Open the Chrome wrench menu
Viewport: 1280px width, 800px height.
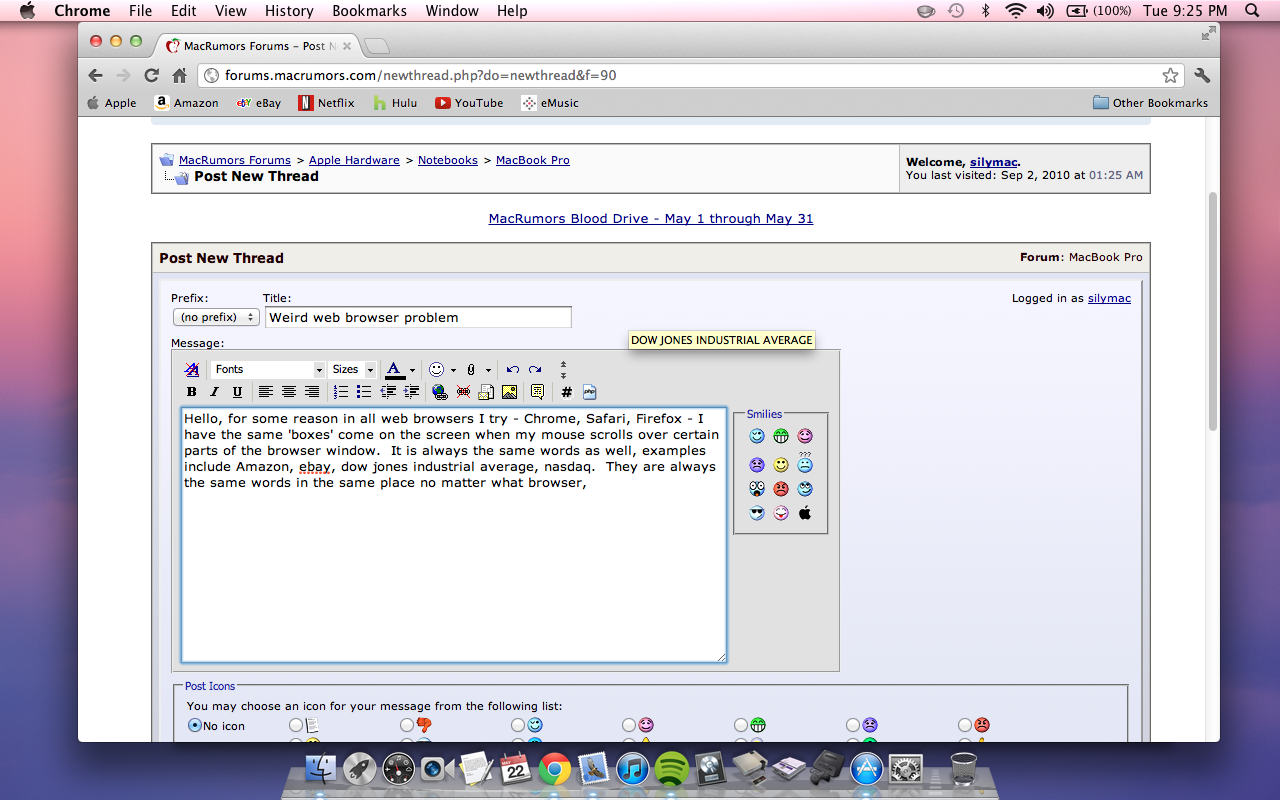(1202, 75)
